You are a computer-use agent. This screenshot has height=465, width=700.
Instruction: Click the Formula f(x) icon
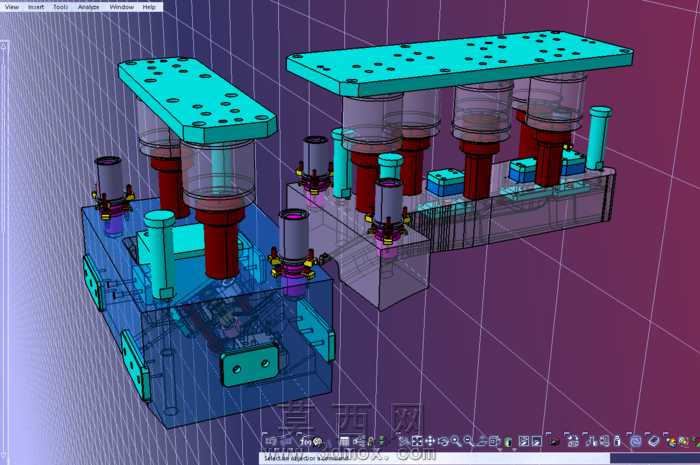pos(305,441)
